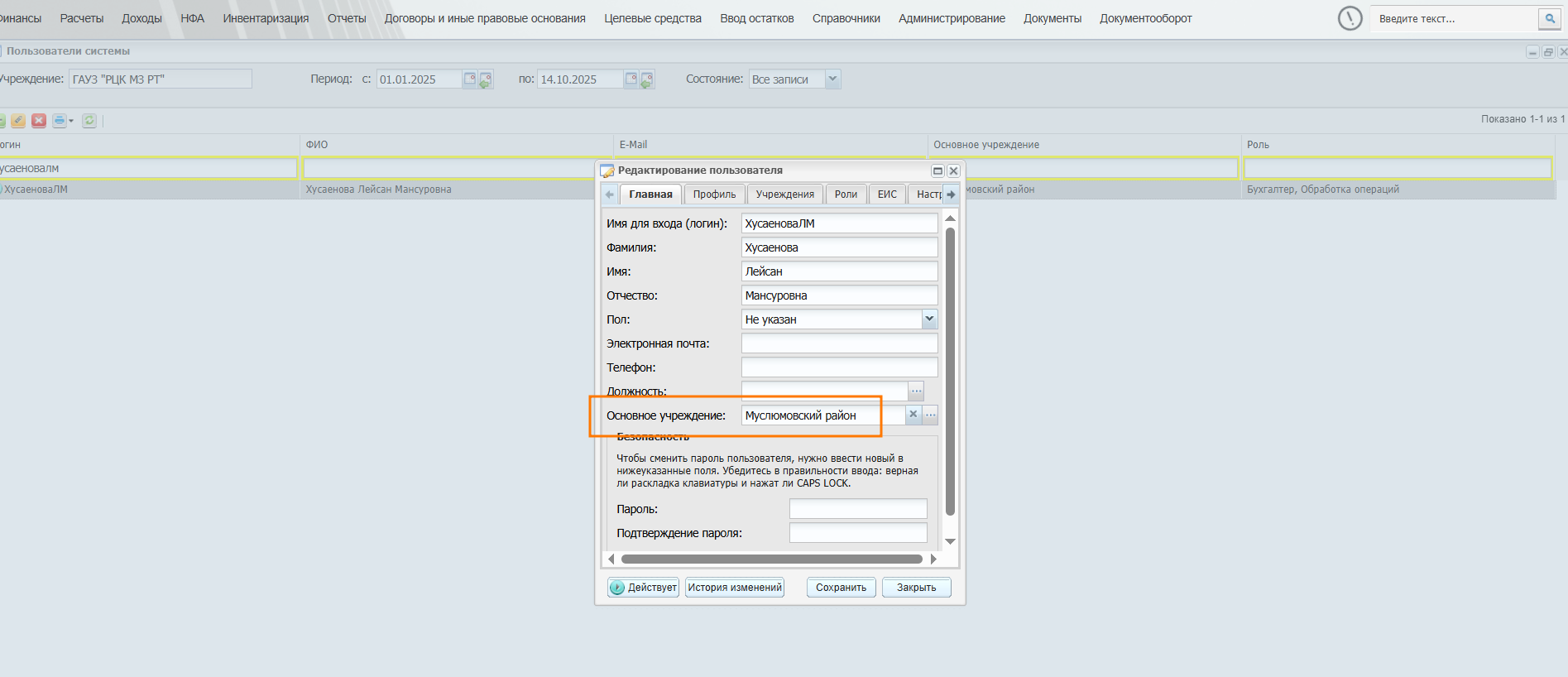Open the Документооборот menu
The width and height of the screenshot is (1568, 677).
[1146, 18]
